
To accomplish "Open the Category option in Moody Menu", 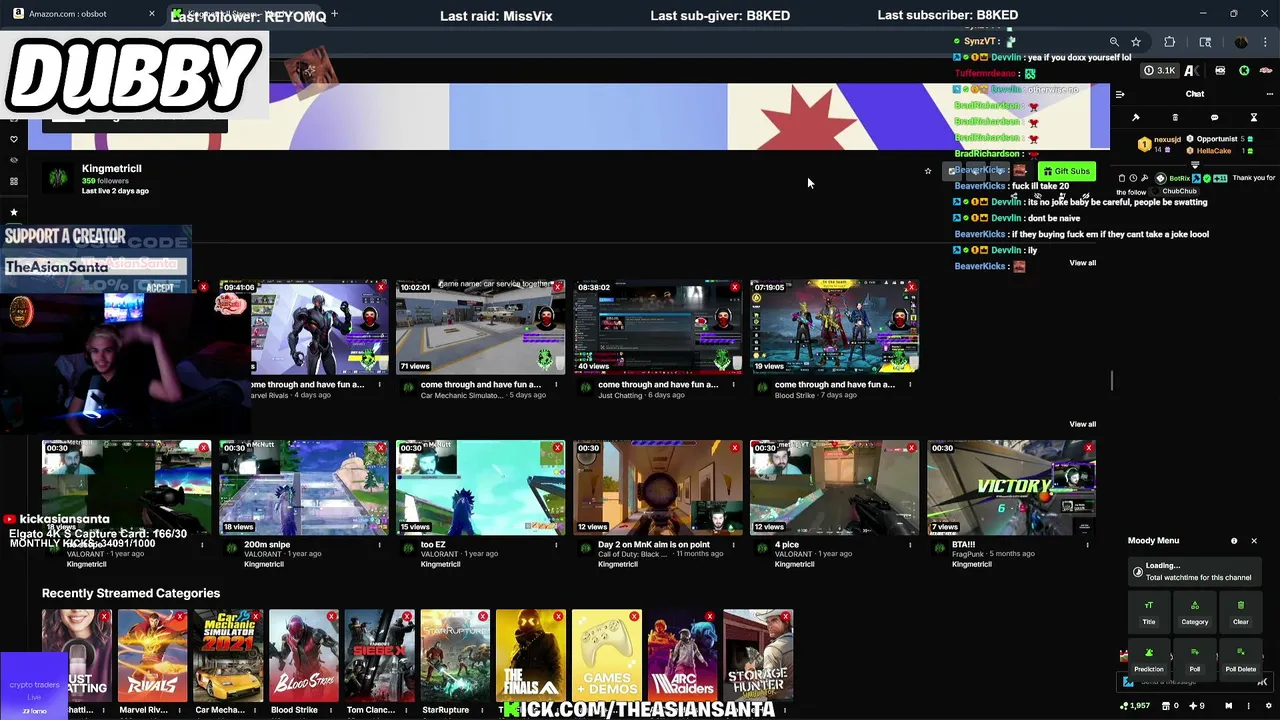I will [x=1194, y=612].
